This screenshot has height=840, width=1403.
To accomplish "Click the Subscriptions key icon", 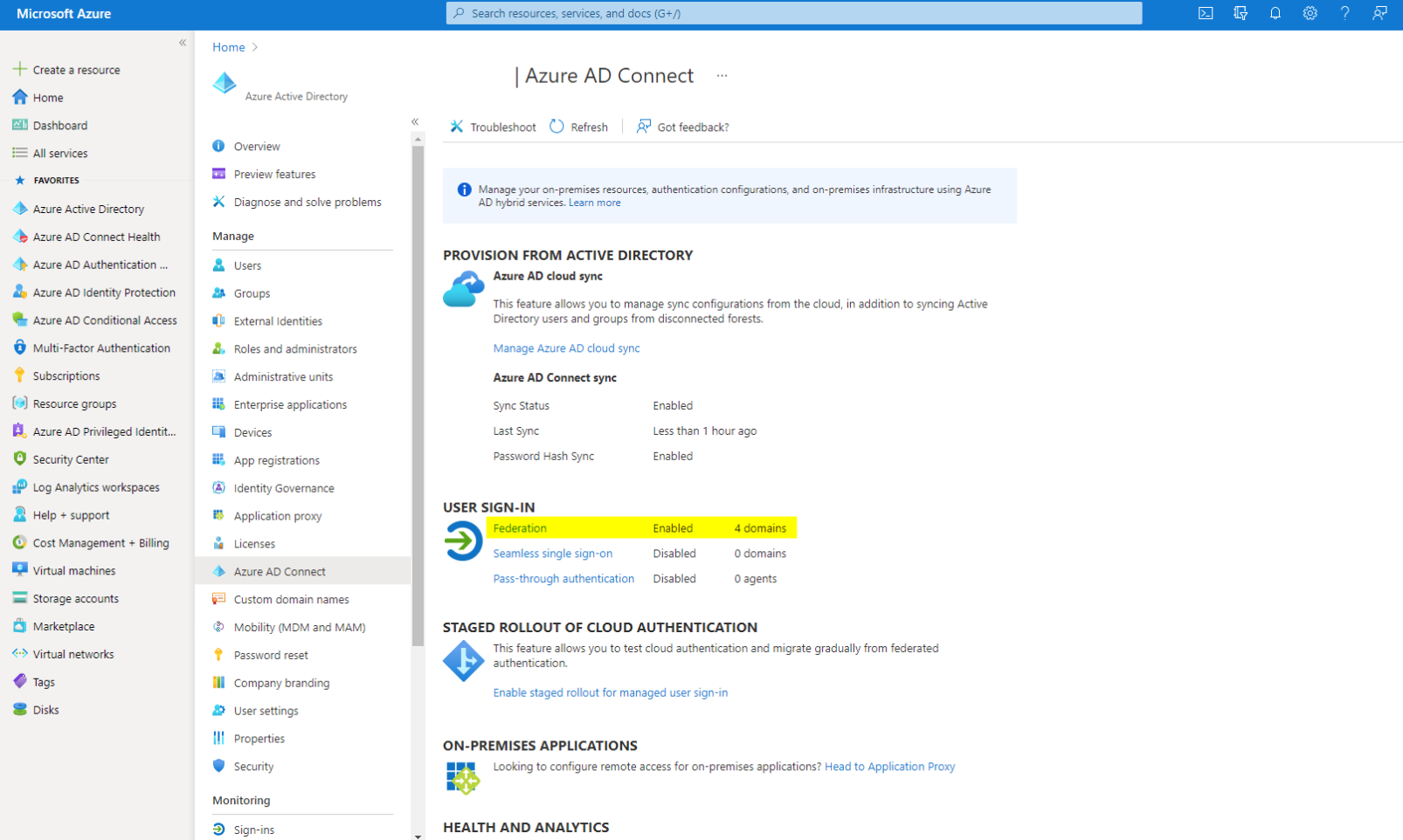I will tap(20, 375).
